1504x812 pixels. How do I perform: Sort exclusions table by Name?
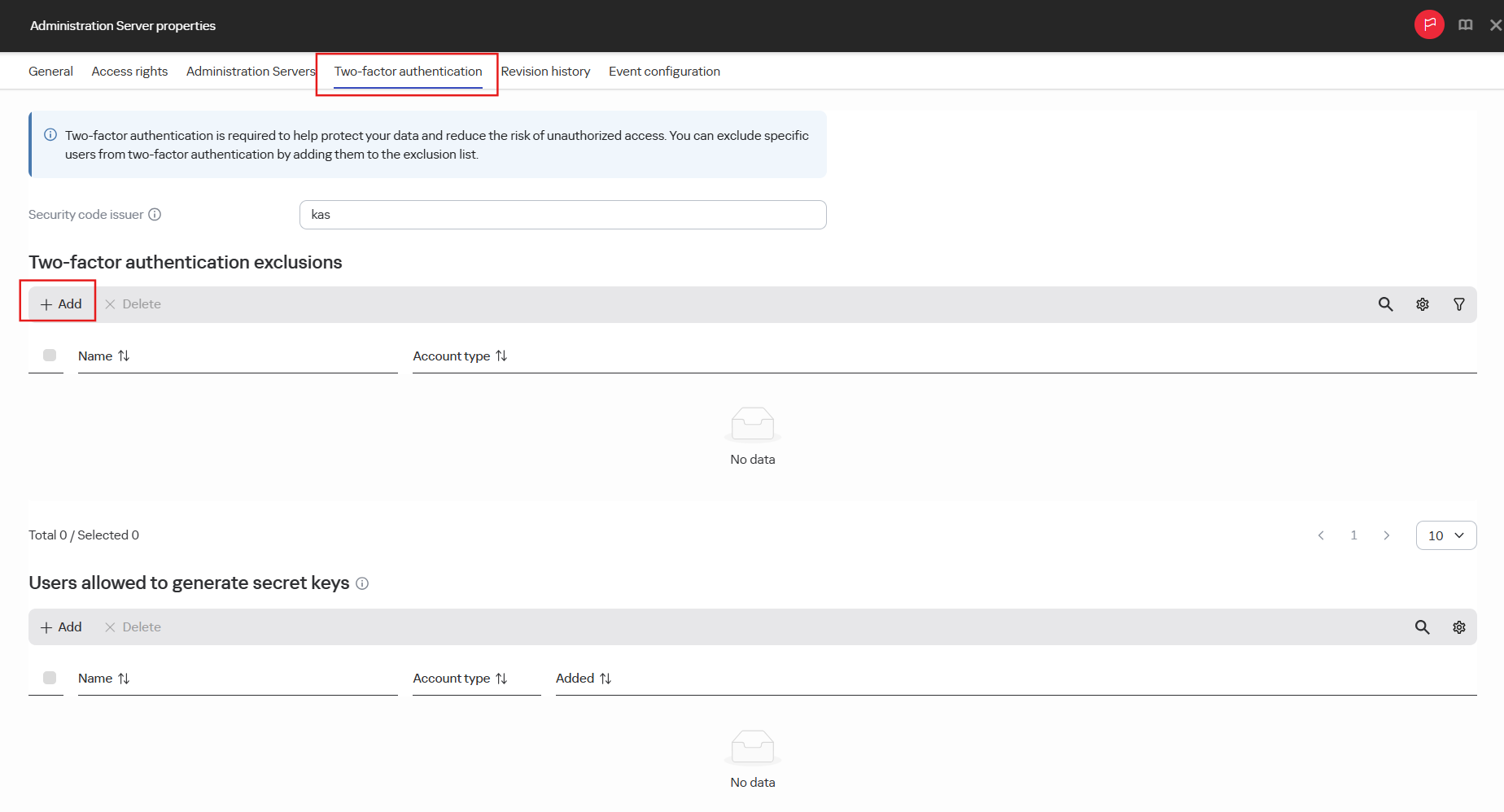click(103, 356)
